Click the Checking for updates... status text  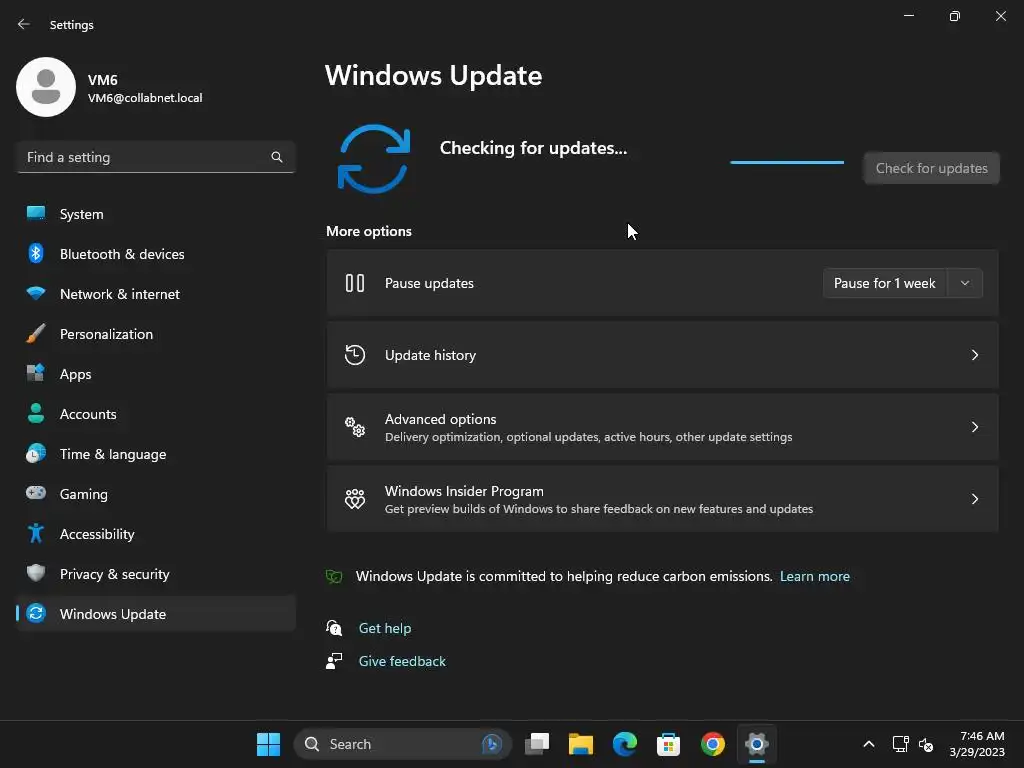click(x=533, y=148)
